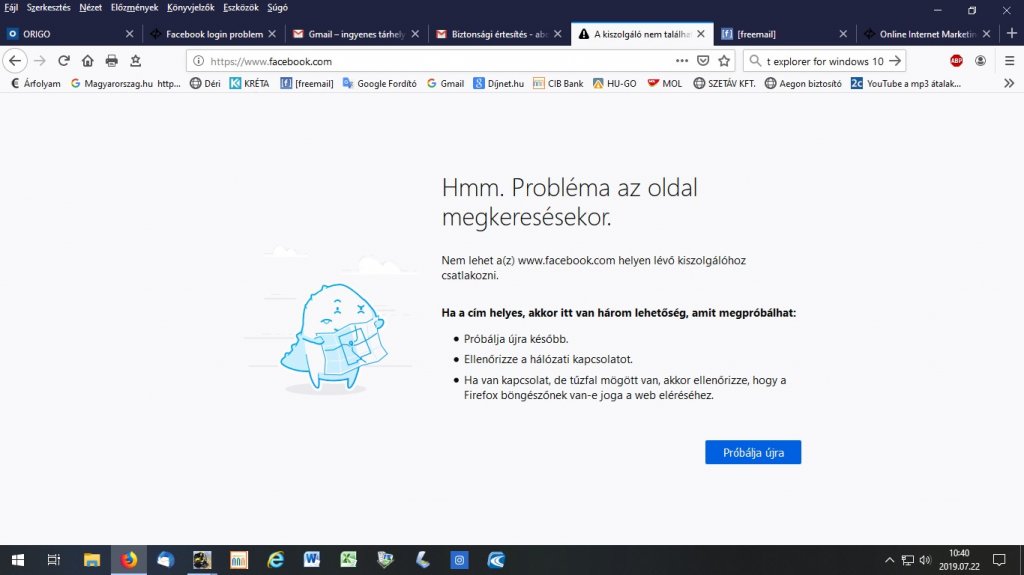The image size is (1024, 575).
Task: Launch Internet Explorer from taskbar
Action: 276,560
